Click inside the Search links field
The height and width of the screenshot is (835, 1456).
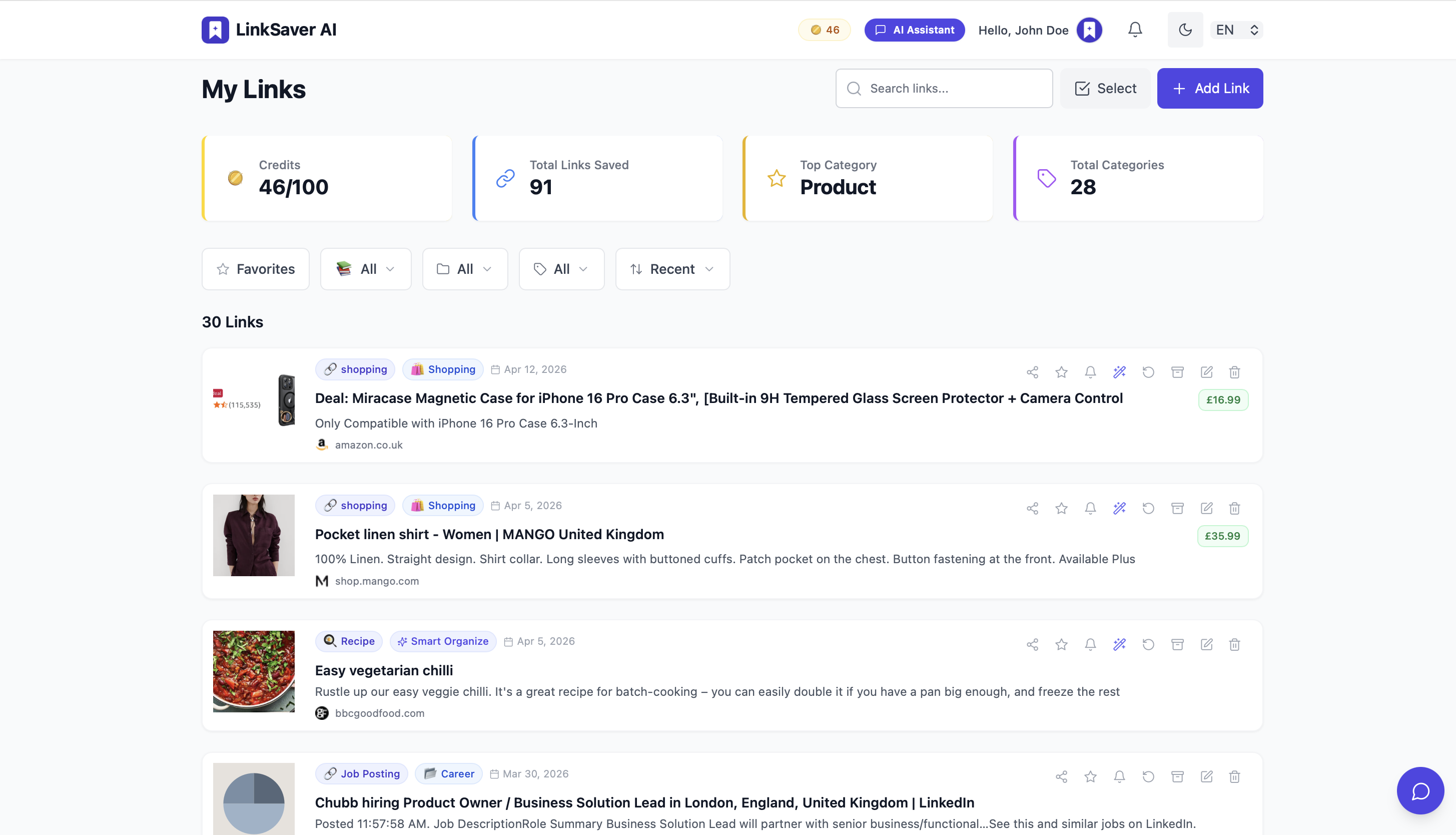pos(944,88)
